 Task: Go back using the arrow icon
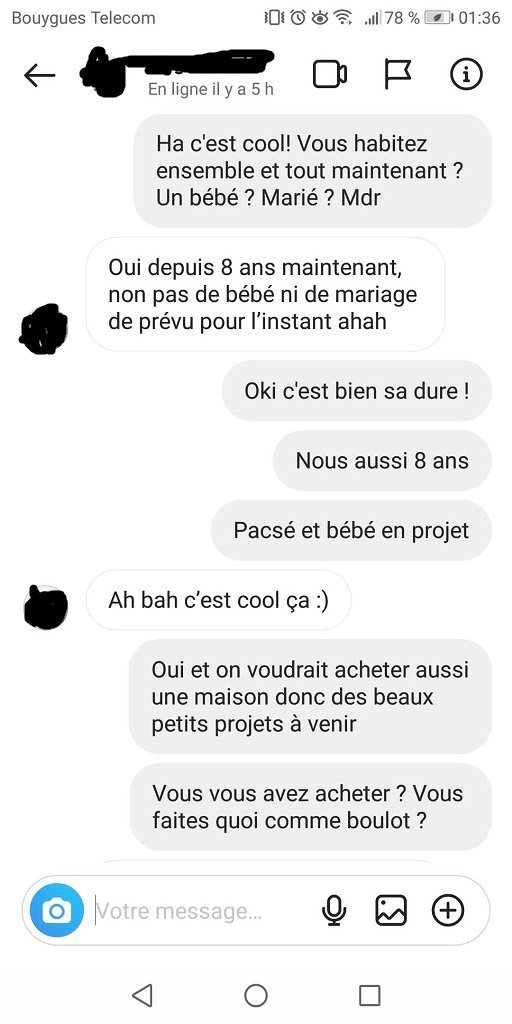39,76
